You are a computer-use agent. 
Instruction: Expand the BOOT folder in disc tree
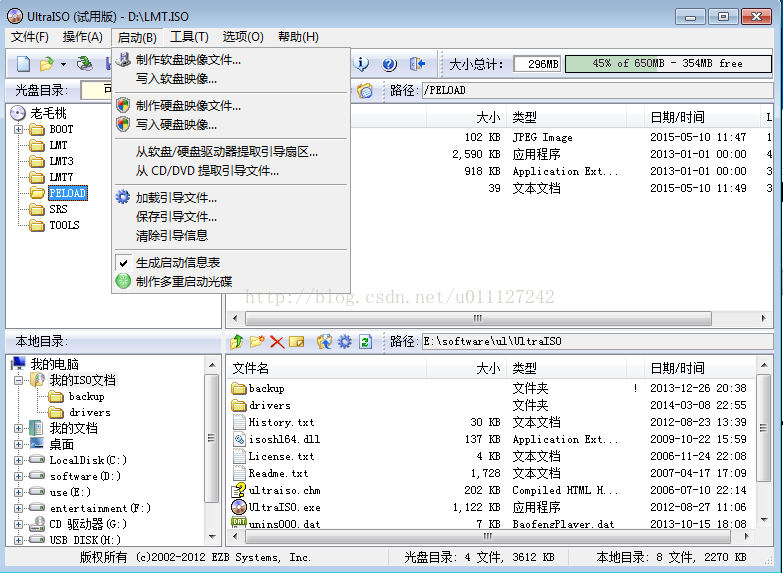point(19,129)
